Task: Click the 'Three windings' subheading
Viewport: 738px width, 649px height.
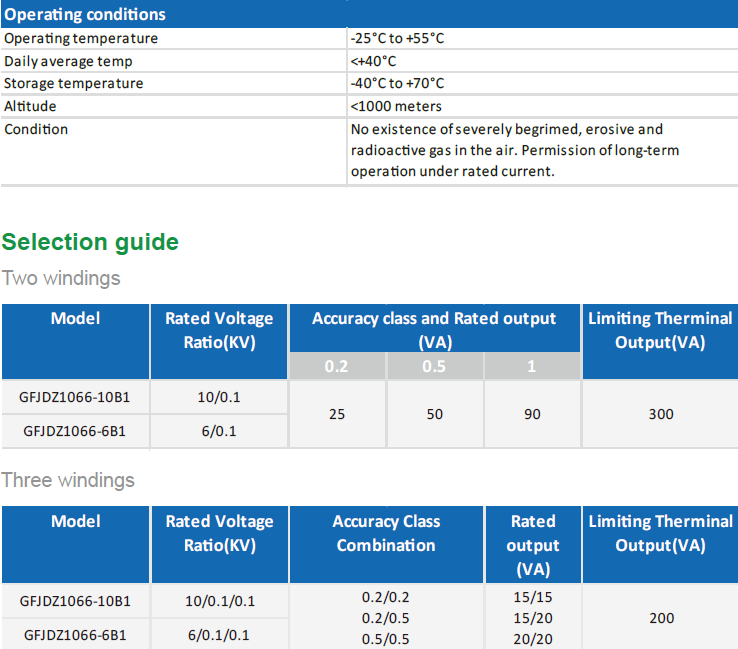Action: 68,480
